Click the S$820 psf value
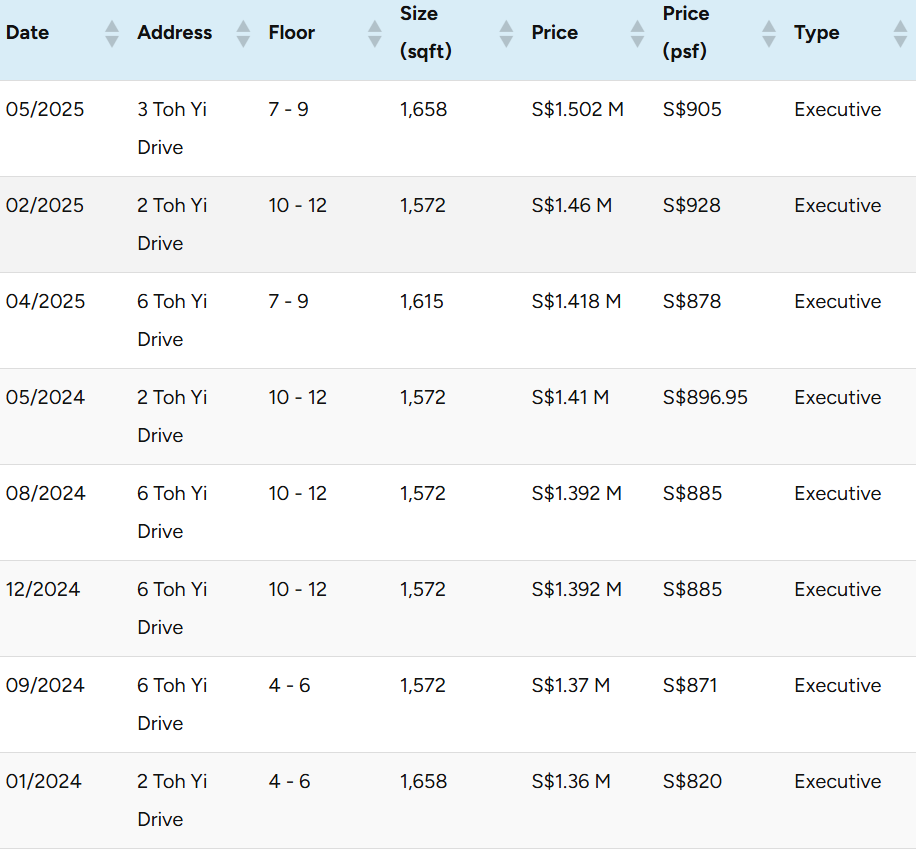The width and height of the screenshot is (916, 849). (692, 782)
